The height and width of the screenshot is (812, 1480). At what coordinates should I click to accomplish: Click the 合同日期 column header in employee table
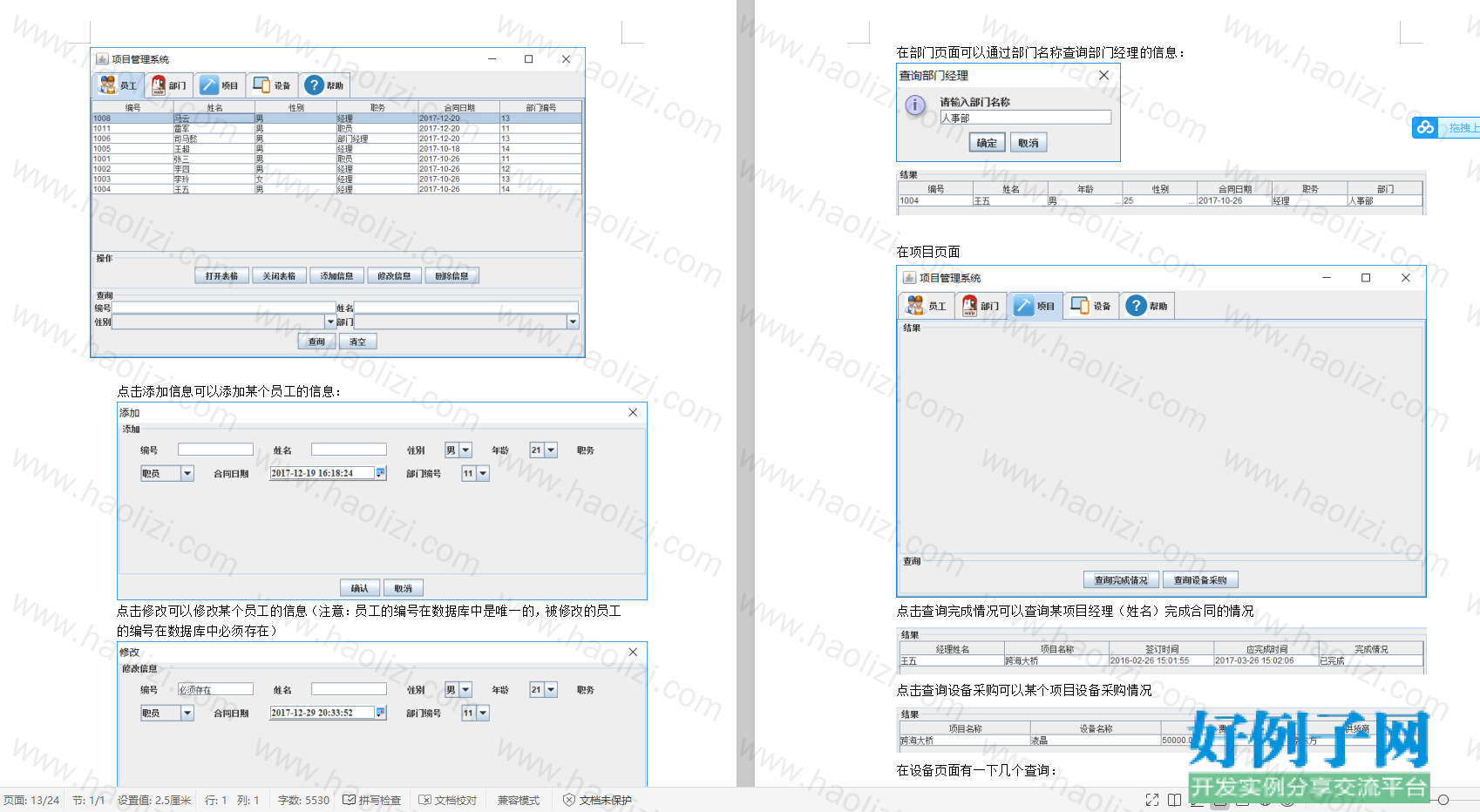click(x=458, y=108)
